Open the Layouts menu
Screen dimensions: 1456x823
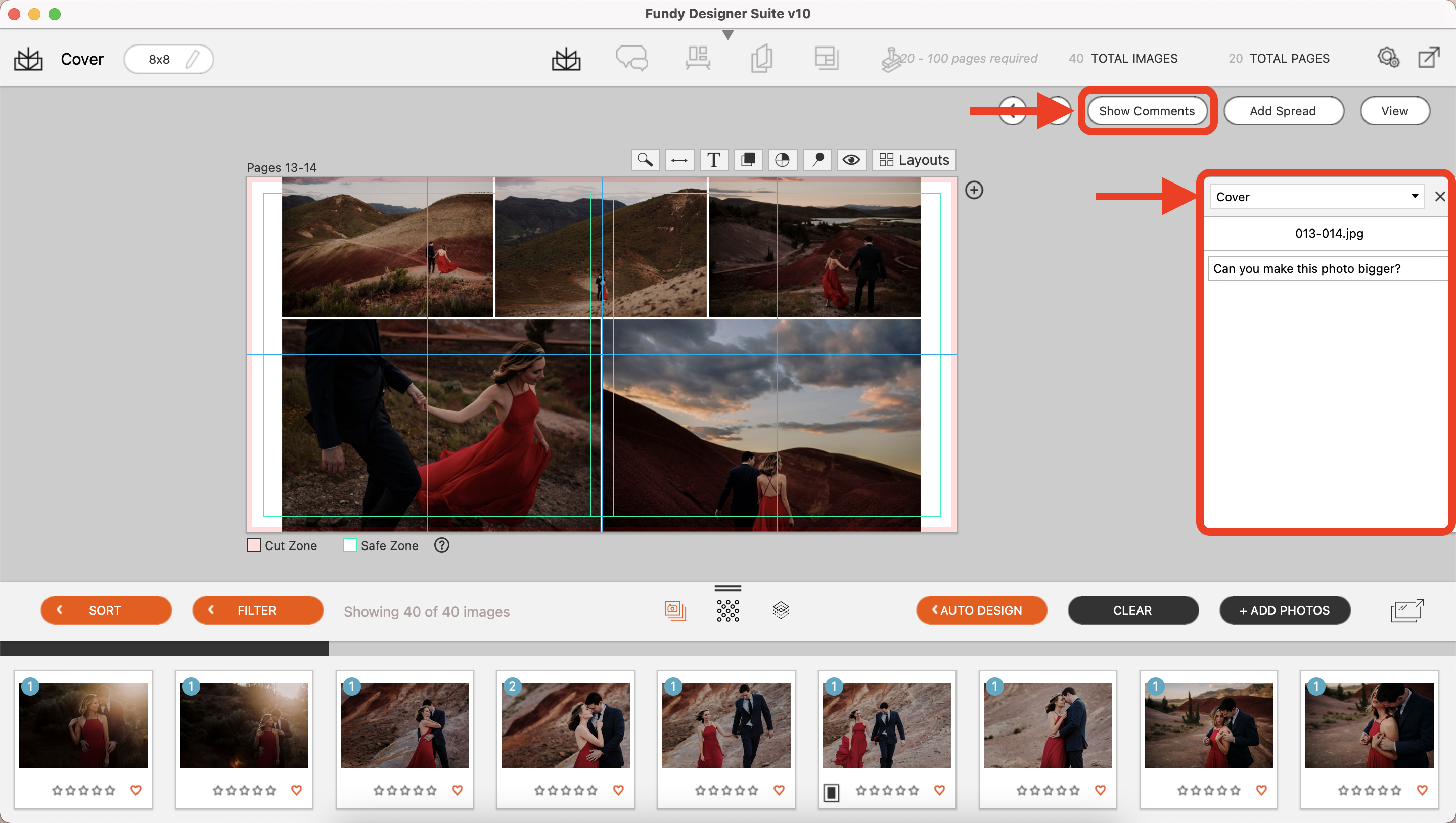pos(914,160)
